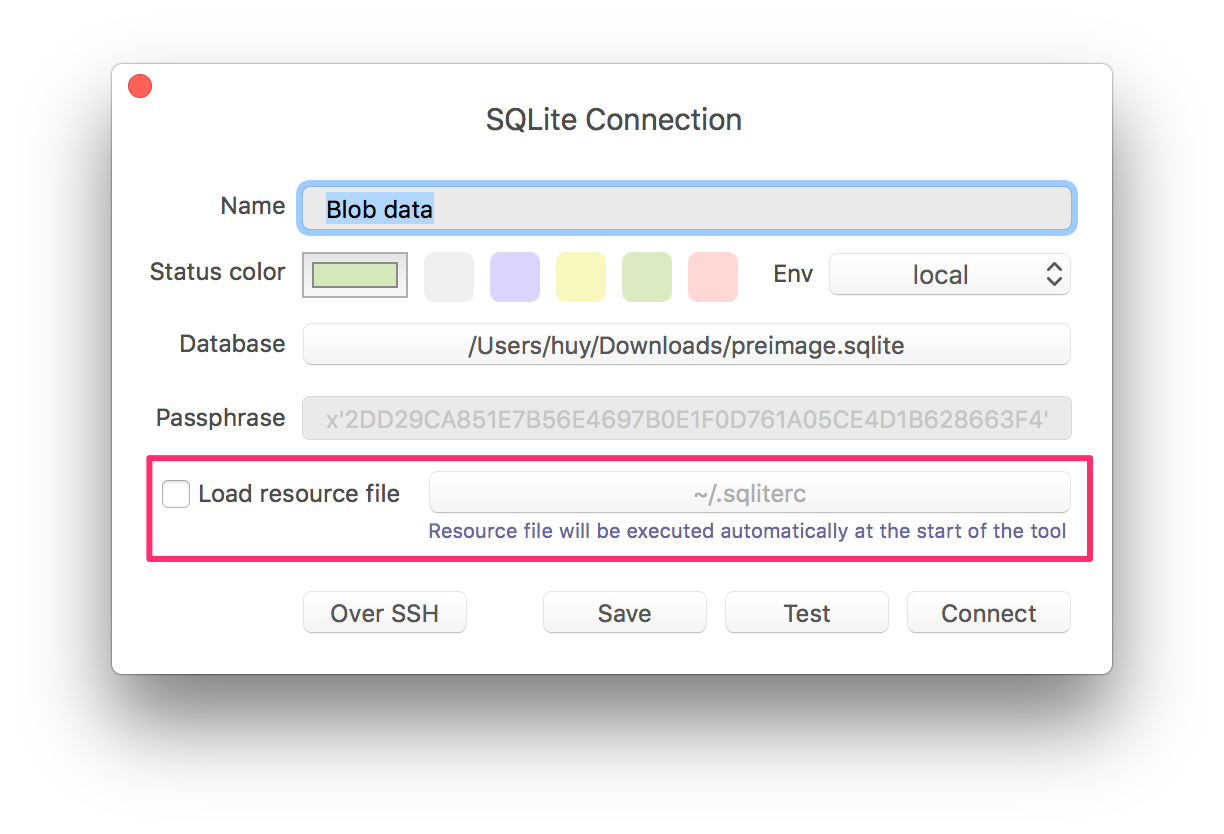Close the SQLite Connection window
Viewport: 1224px width, 834px height.
pos(140,87)
